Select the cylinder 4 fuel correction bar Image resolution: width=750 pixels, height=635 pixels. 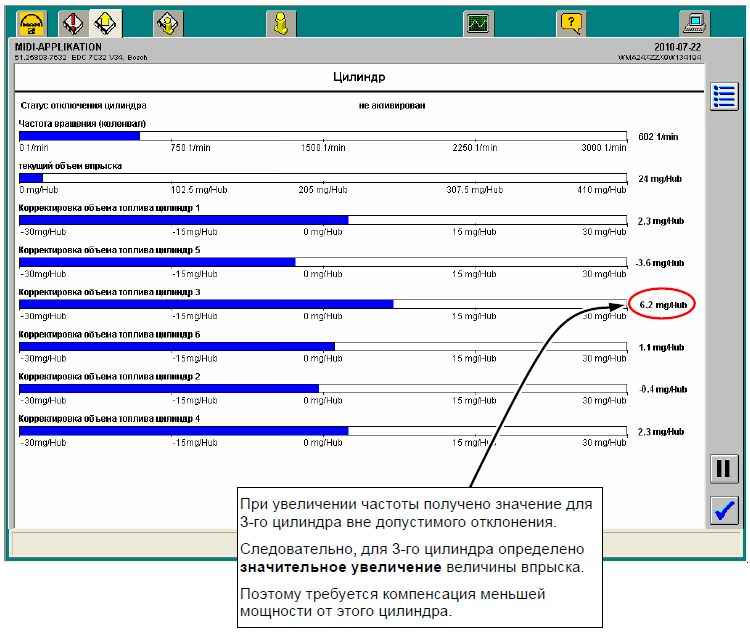pos(324,431)
